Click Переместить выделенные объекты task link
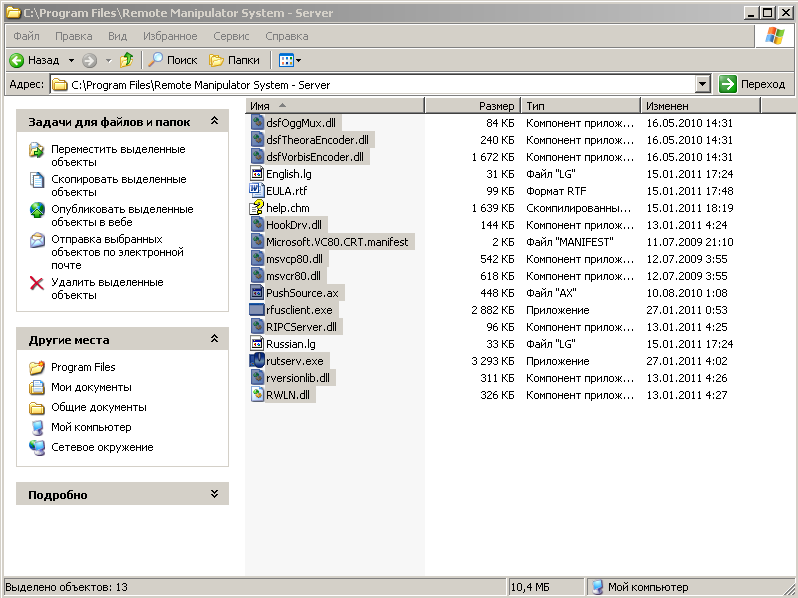The height and width of the screenshot is (598, 798). click(x=118, y=156)
